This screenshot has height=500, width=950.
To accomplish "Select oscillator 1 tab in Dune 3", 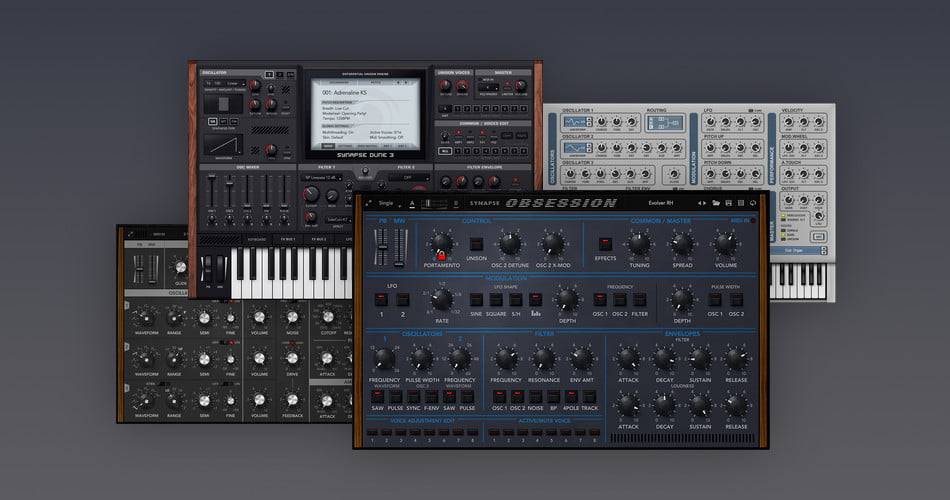I will tap(270, 75).
